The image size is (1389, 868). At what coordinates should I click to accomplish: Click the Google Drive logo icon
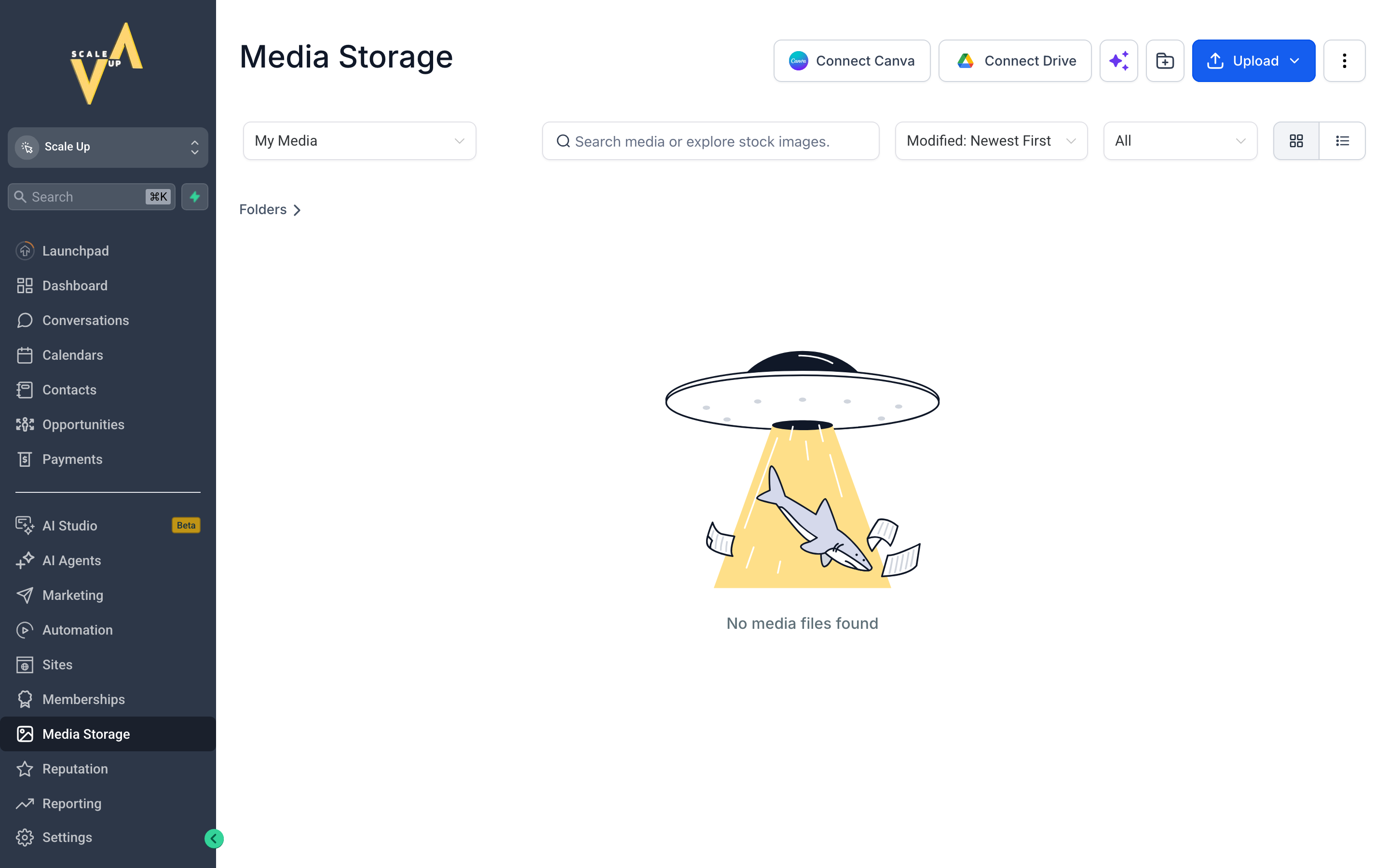pos(966,61)
